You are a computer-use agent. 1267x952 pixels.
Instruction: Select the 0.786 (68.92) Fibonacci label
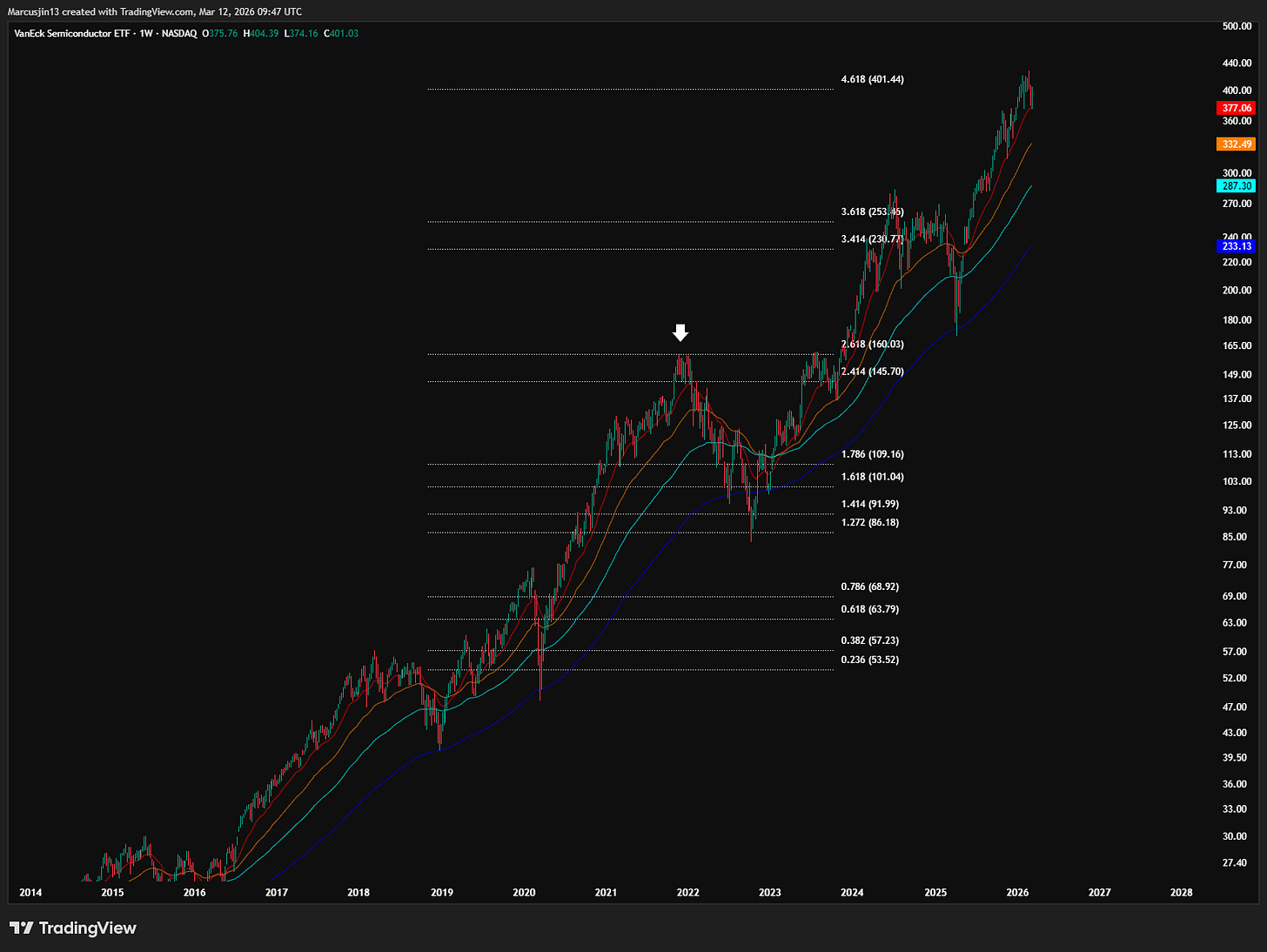pos(870,587)
